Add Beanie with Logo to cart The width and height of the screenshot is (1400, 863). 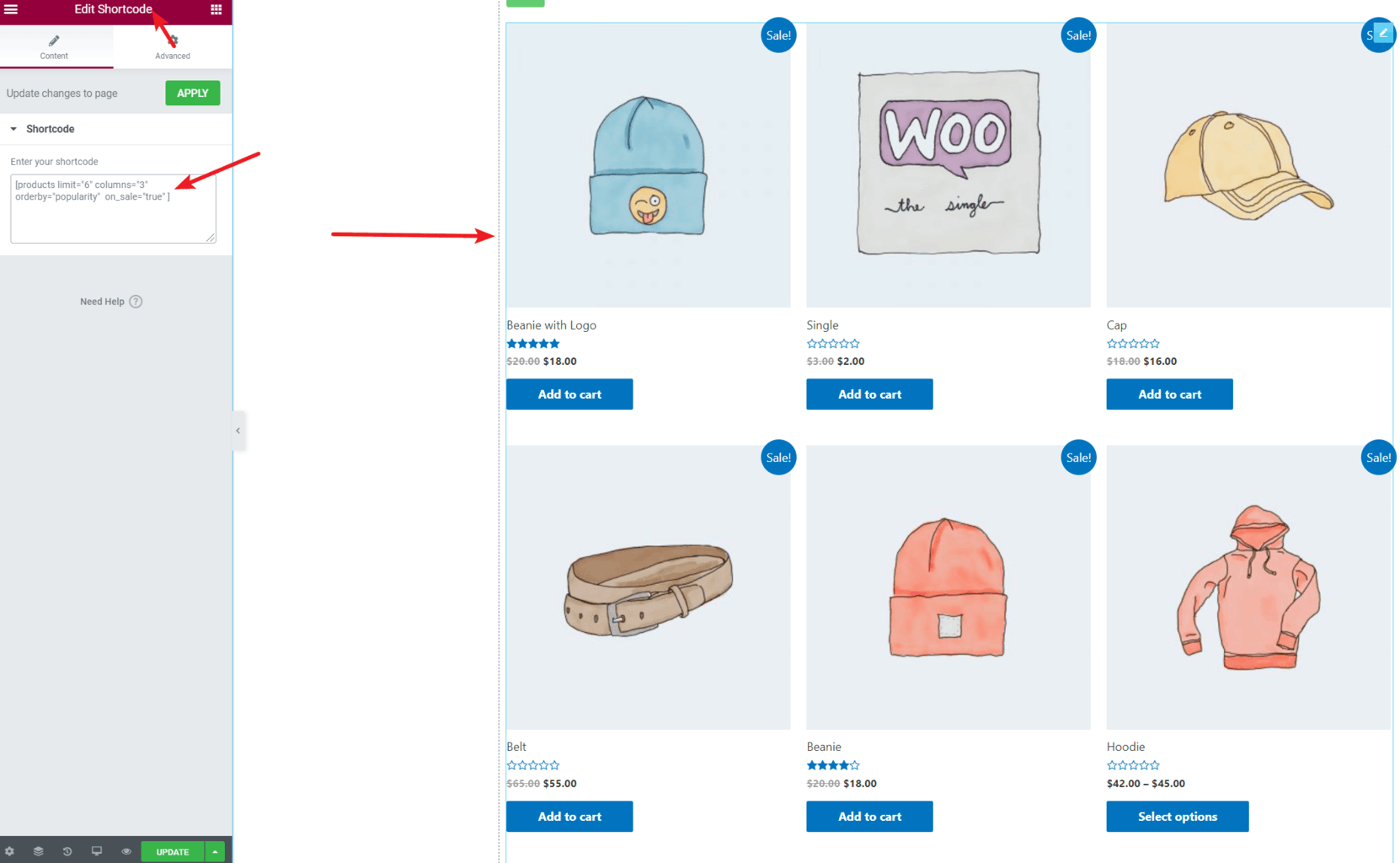click(569, 394)
